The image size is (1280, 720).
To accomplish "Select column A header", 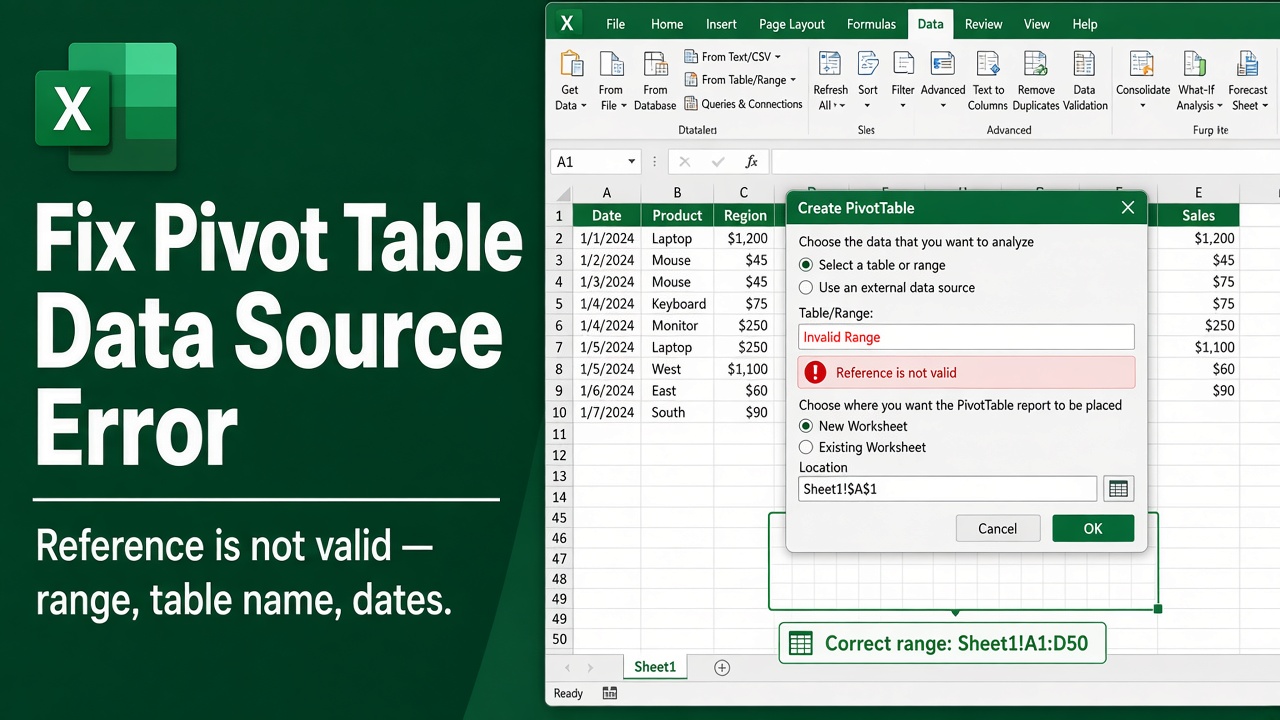I will pyautogui.click(x=607, y=193).
